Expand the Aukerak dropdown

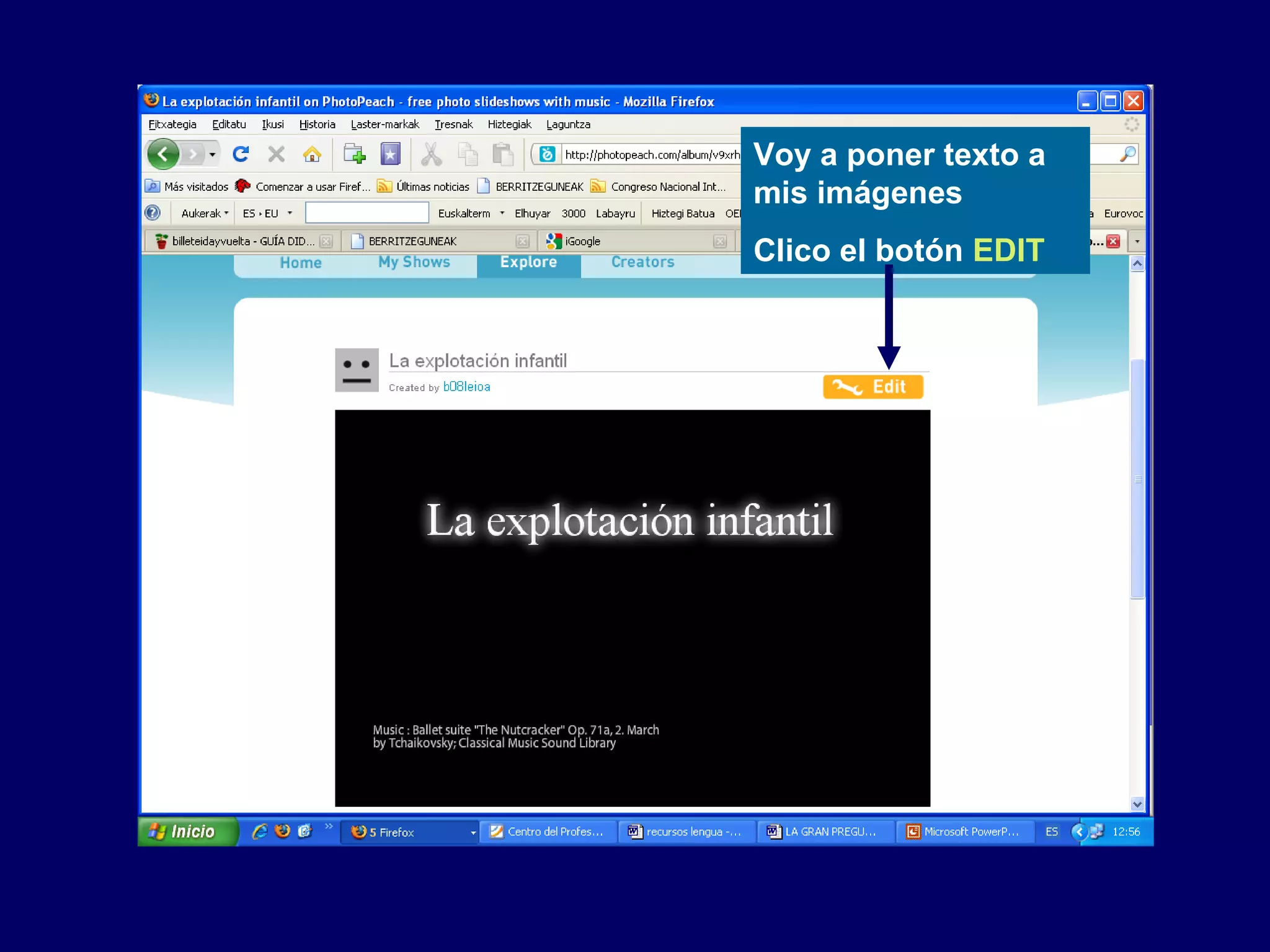205,213
